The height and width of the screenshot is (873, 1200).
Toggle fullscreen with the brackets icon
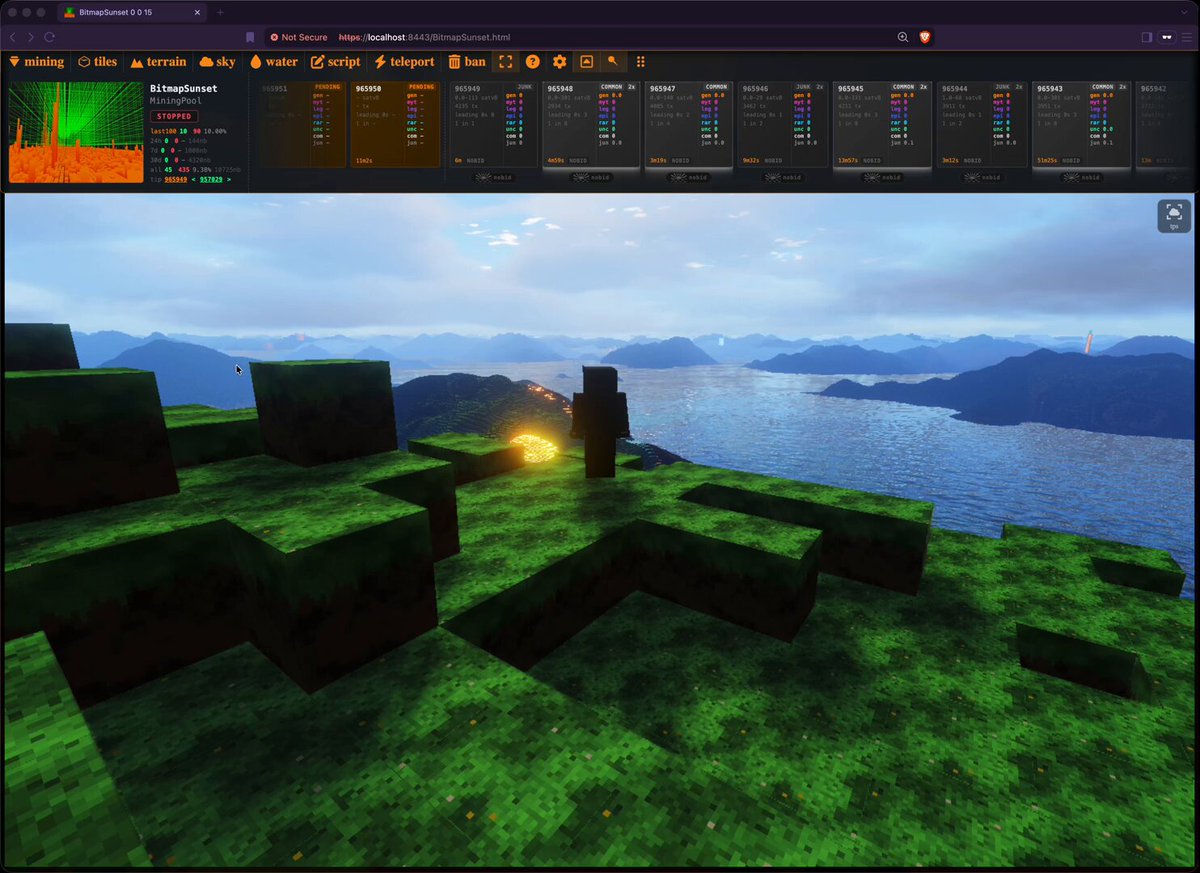point(506,62)
